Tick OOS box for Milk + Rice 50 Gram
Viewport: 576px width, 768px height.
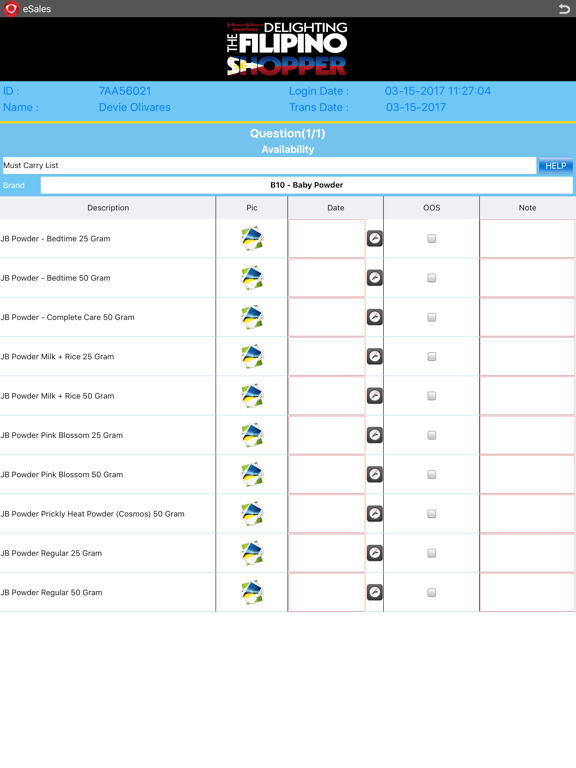(432, 396)
